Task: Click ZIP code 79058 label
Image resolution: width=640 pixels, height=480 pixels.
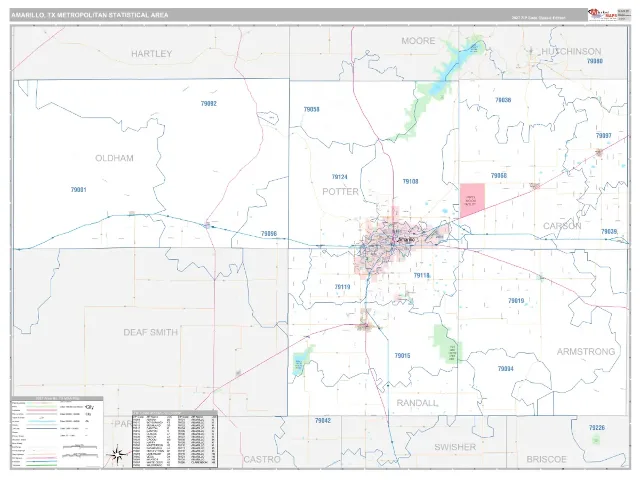Action: coord(311,109)
